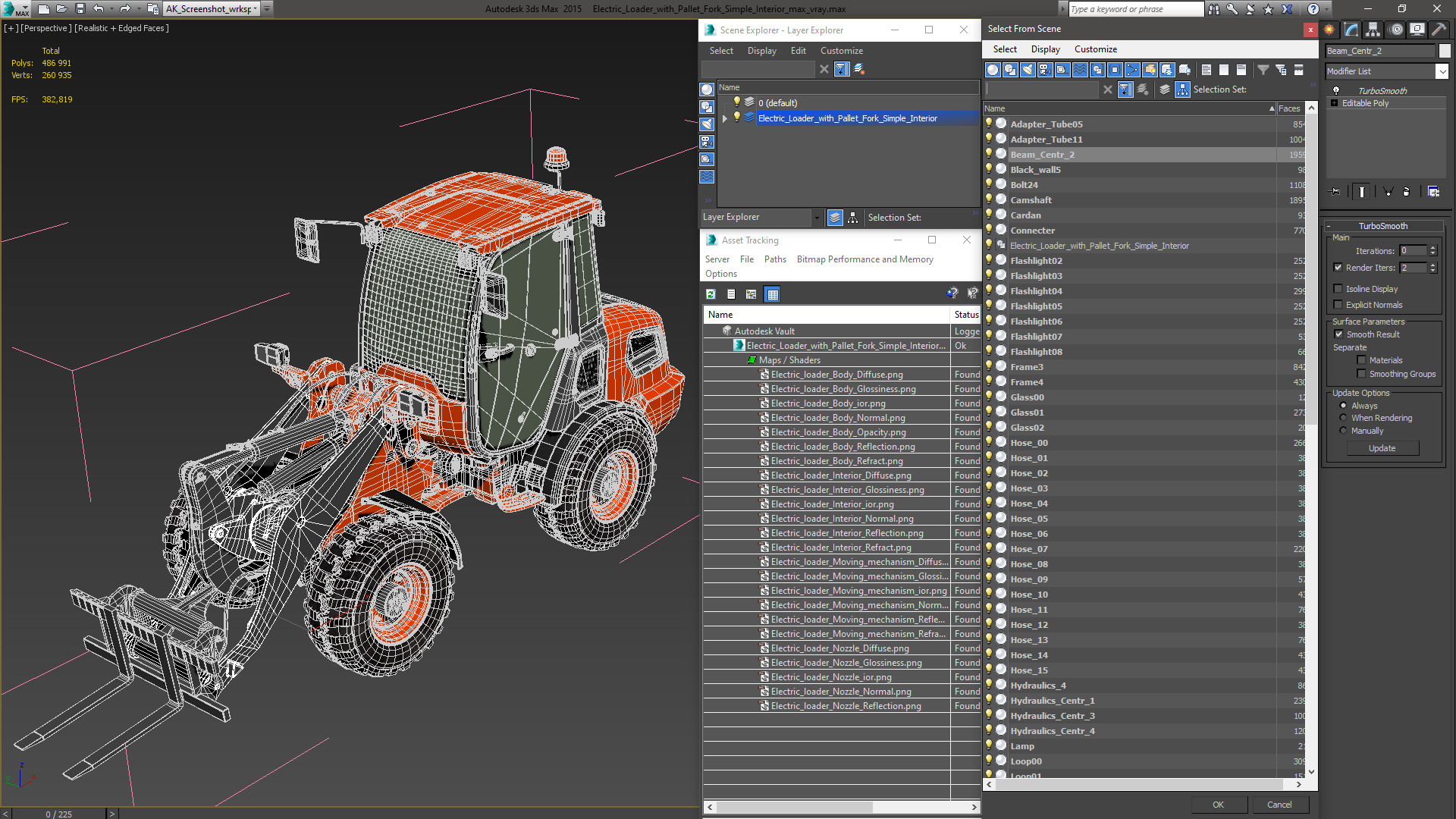Select Camshaft in the object list
Viewport: 1456px width, 819px height.
click(x=1031, y=200)
